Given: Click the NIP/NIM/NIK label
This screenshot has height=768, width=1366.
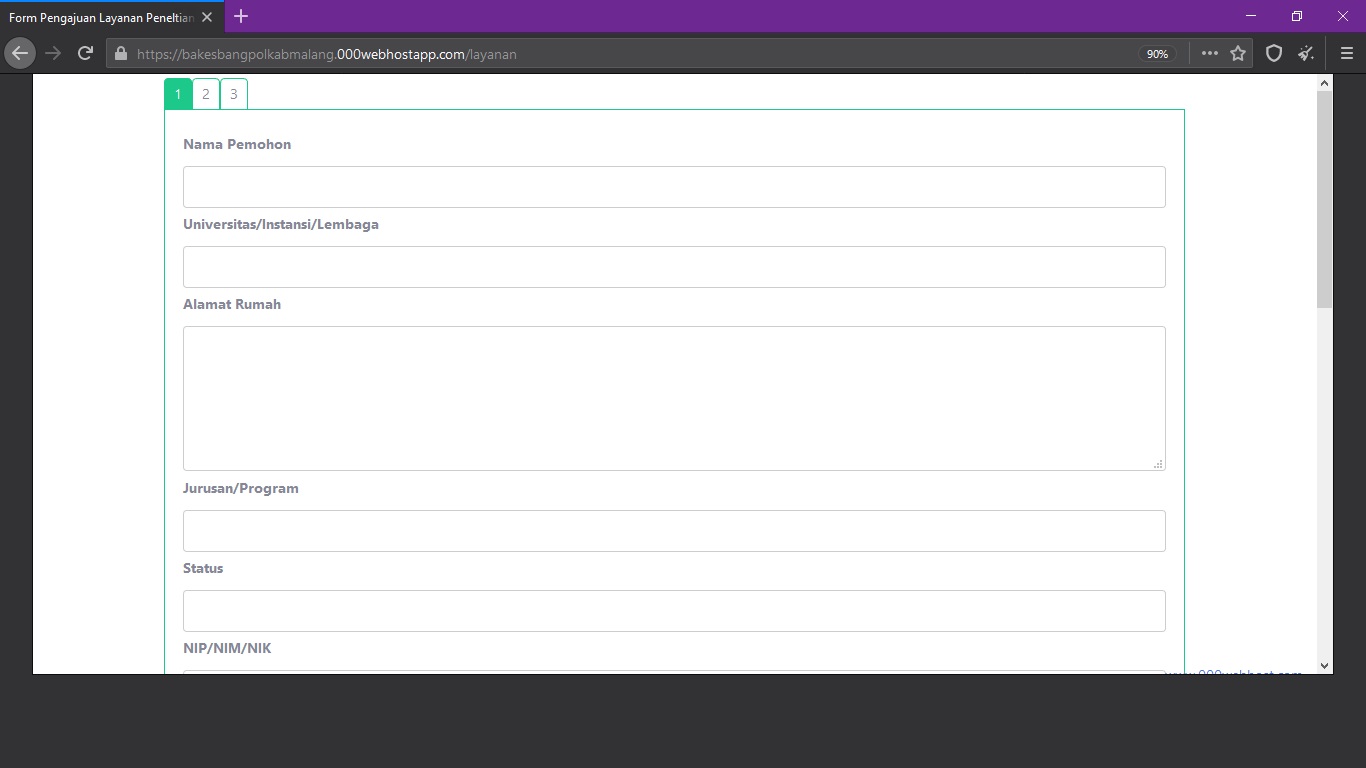Looking at the screenshot, I should (x=227, y=648).
